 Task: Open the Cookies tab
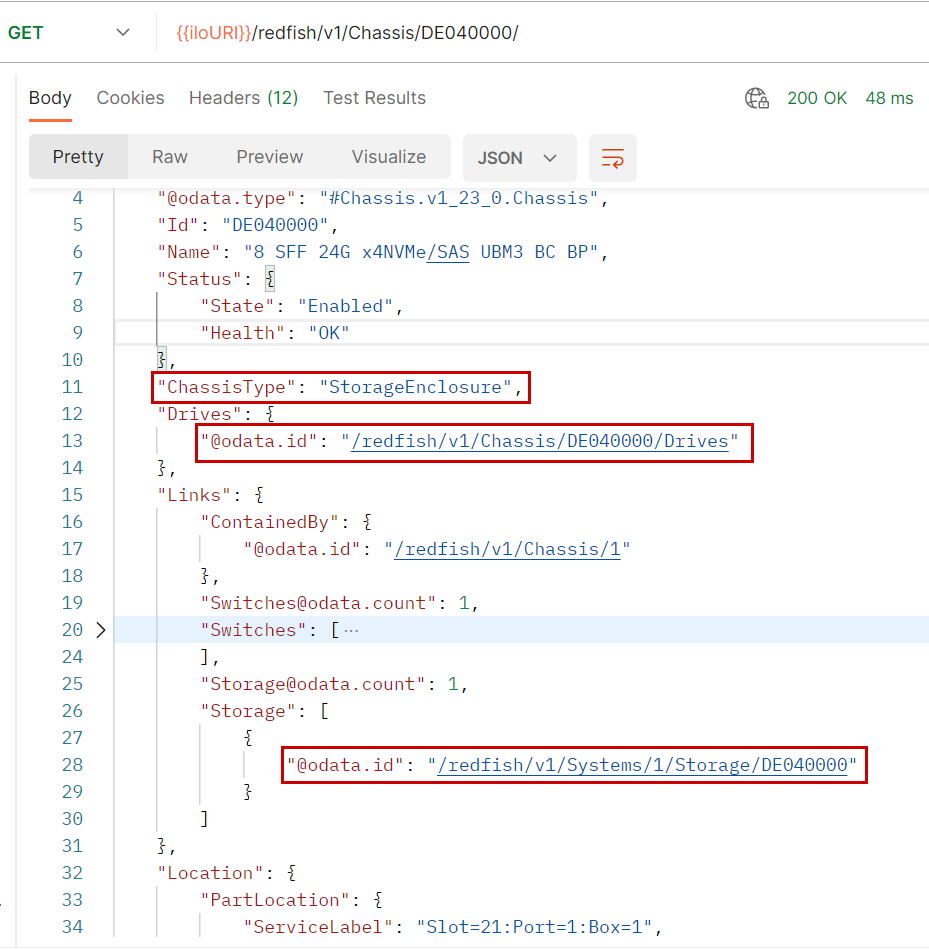pyautogui.click(x=130, y=98)
